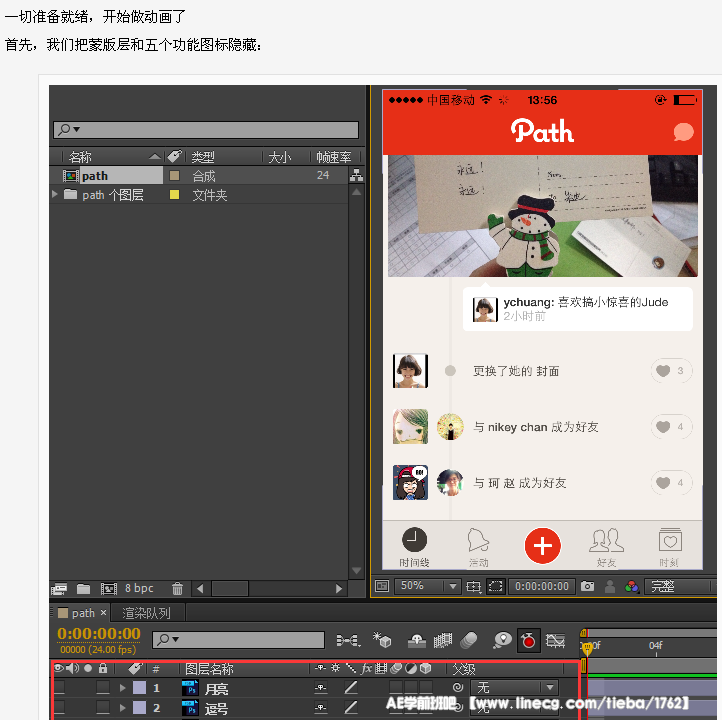Click the tag label column header in Project panel
Image resolution: width=722 pixels, height=720 pixels.
tap(174, 157)
